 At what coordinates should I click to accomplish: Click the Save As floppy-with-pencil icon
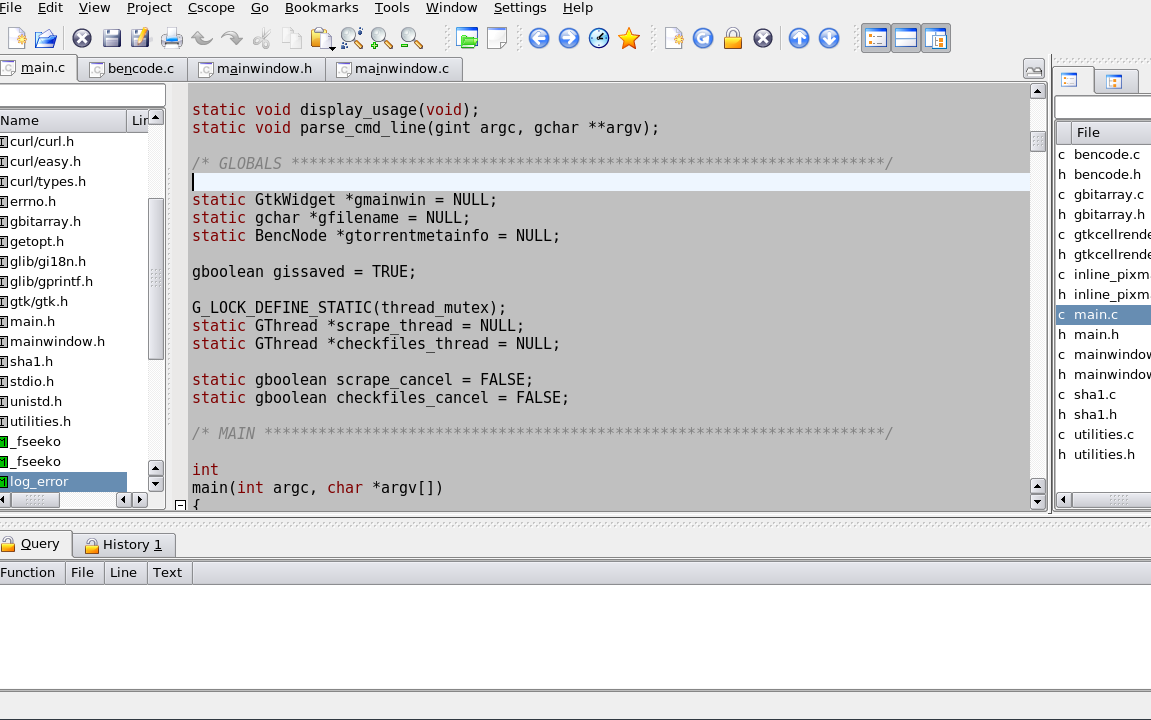tap(140, 38)
